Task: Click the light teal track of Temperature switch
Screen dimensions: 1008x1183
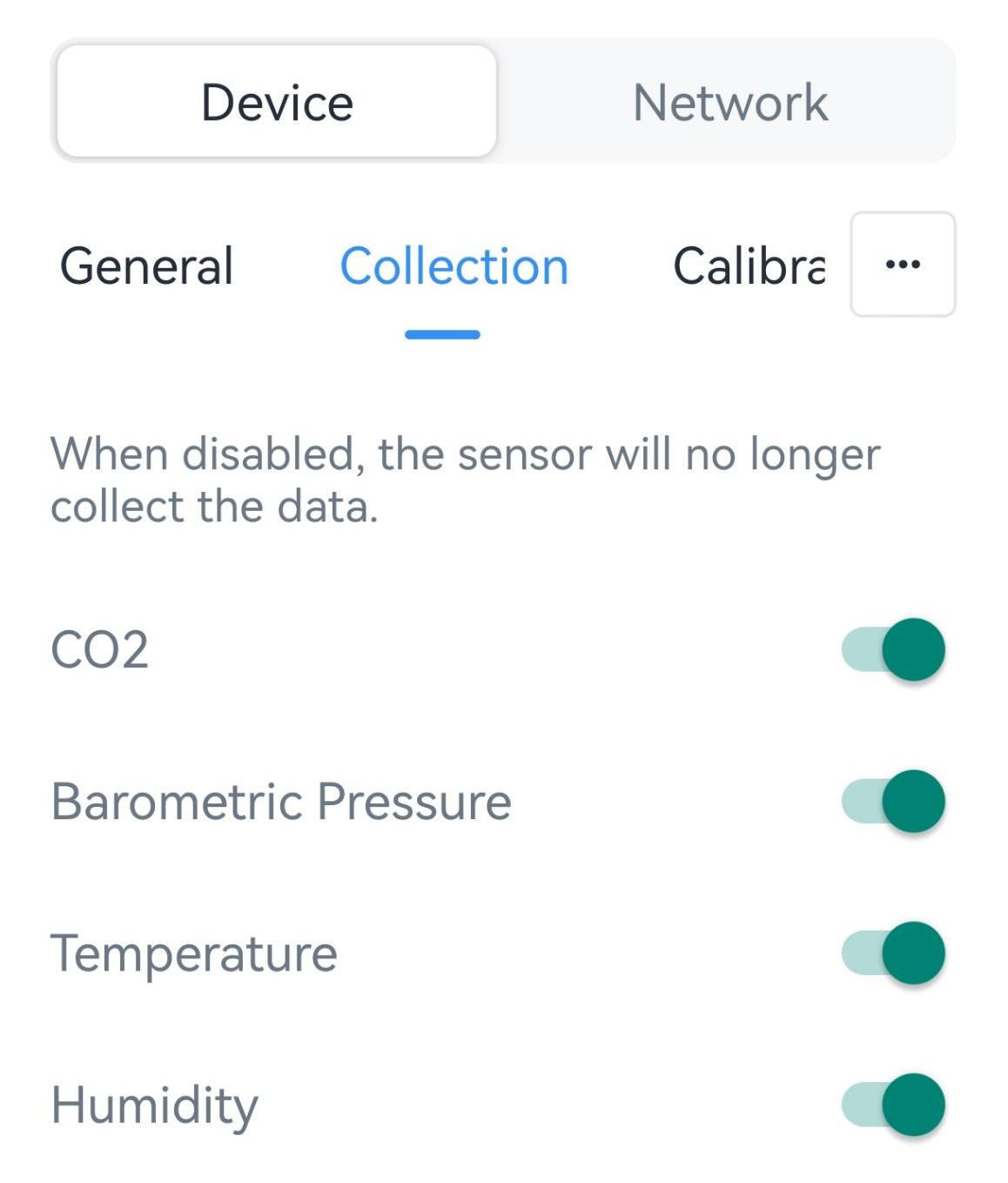Action: (x=858, y=953)
